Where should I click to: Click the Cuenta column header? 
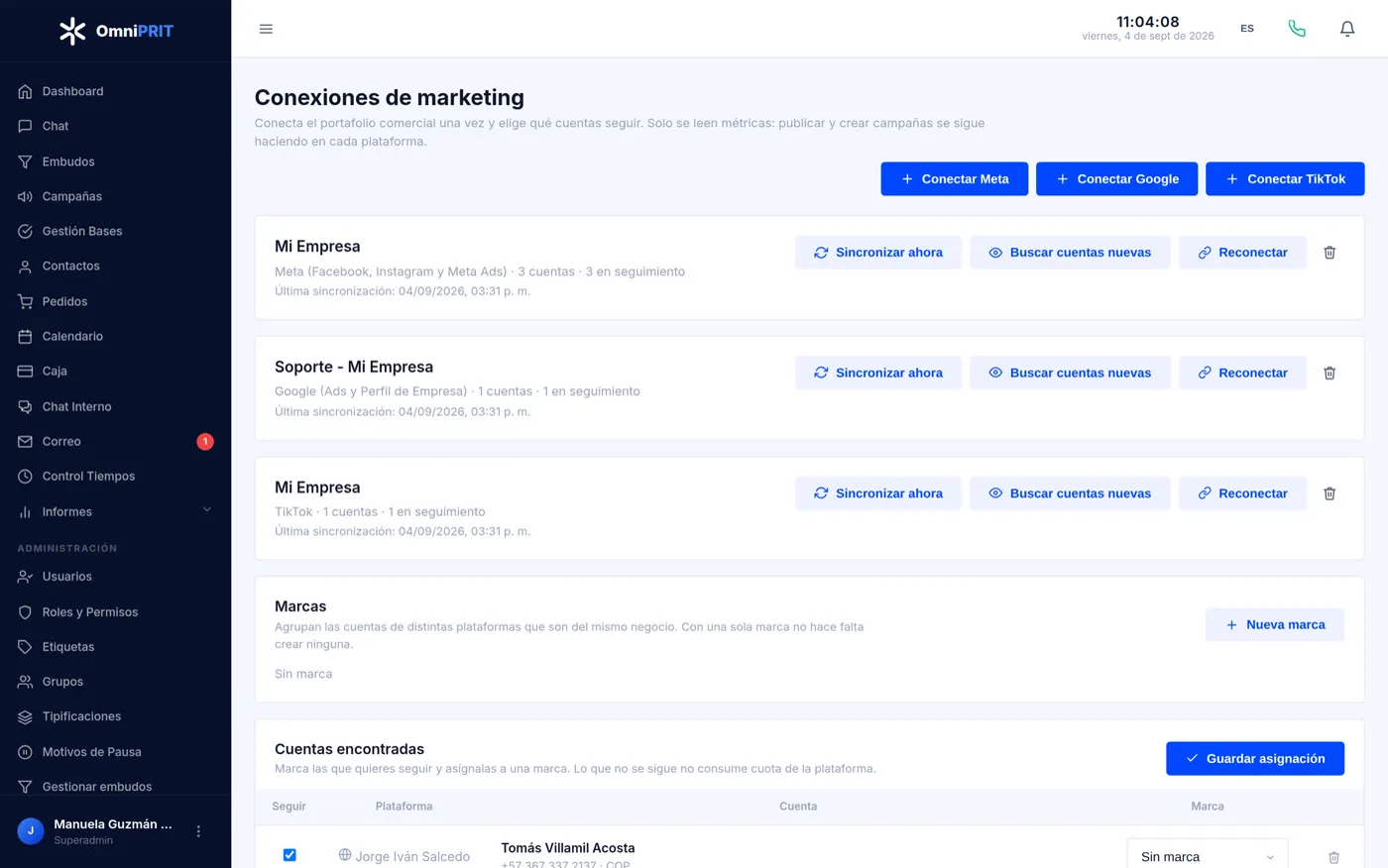click(798, 807)
